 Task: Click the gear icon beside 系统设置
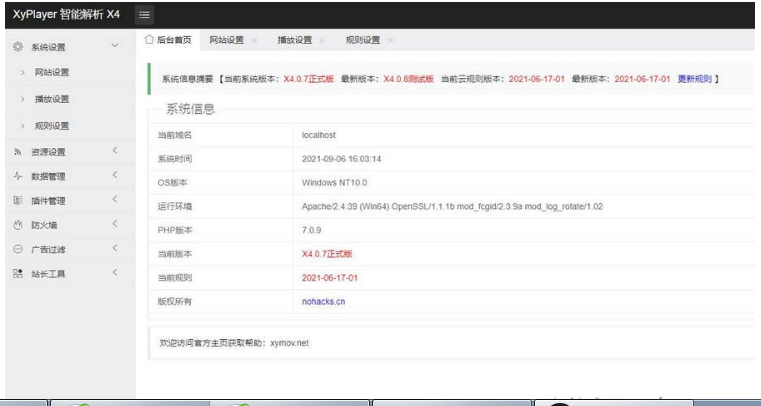coord(18,47)
